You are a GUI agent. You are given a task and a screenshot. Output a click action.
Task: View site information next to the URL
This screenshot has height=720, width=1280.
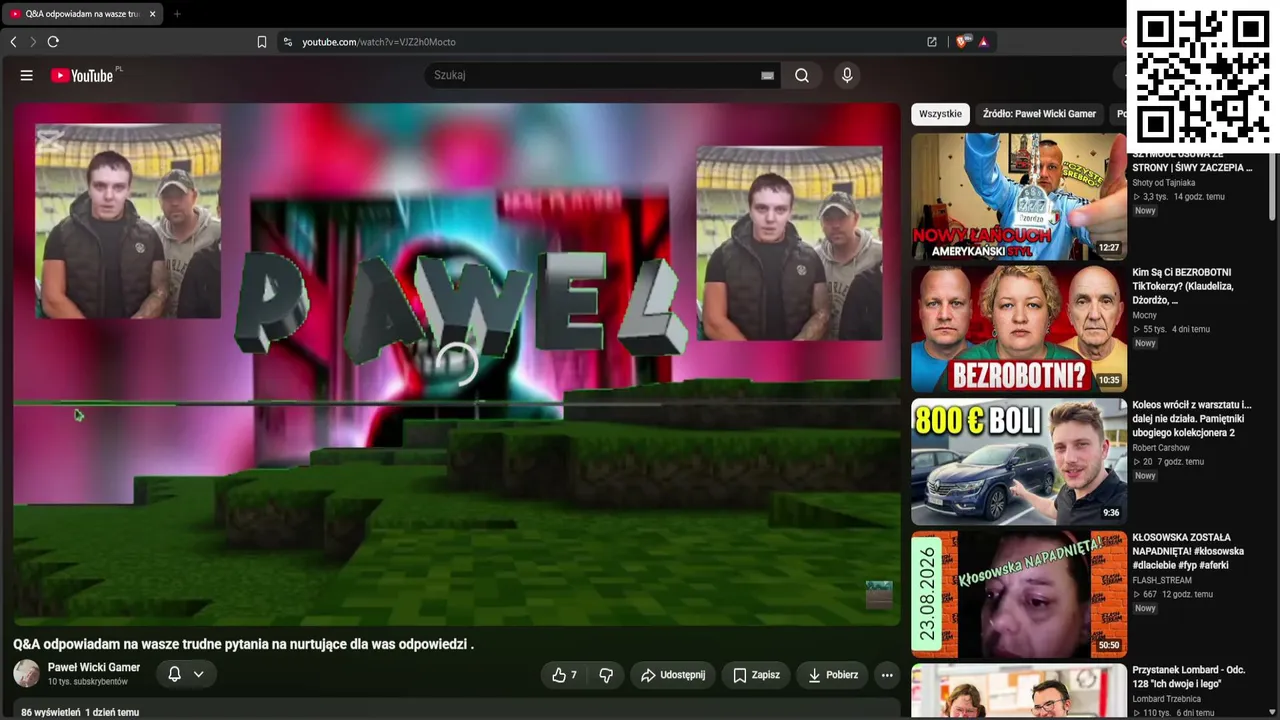click(288, 42)
